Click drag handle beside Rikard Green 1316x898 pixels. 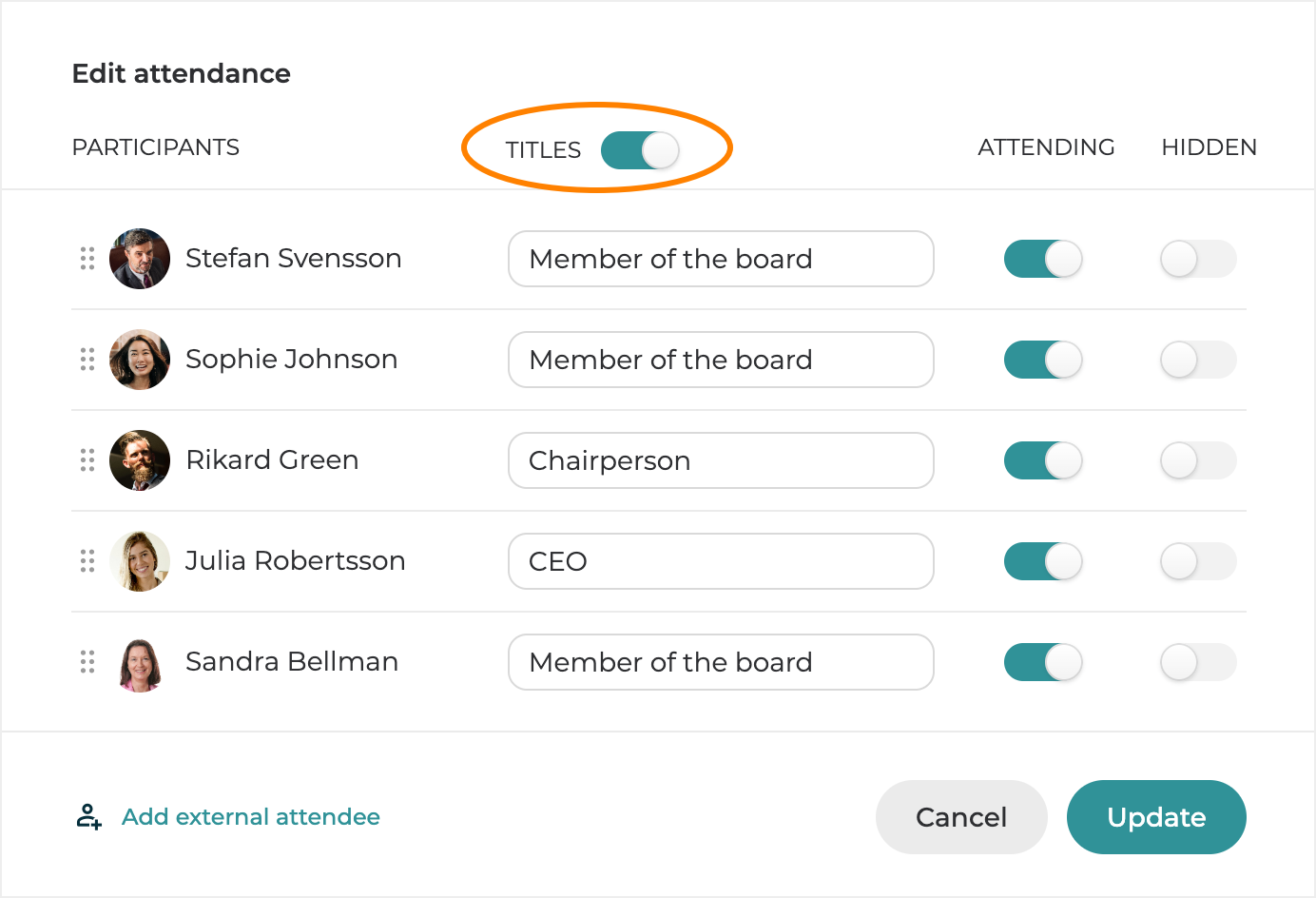[87, 460]
